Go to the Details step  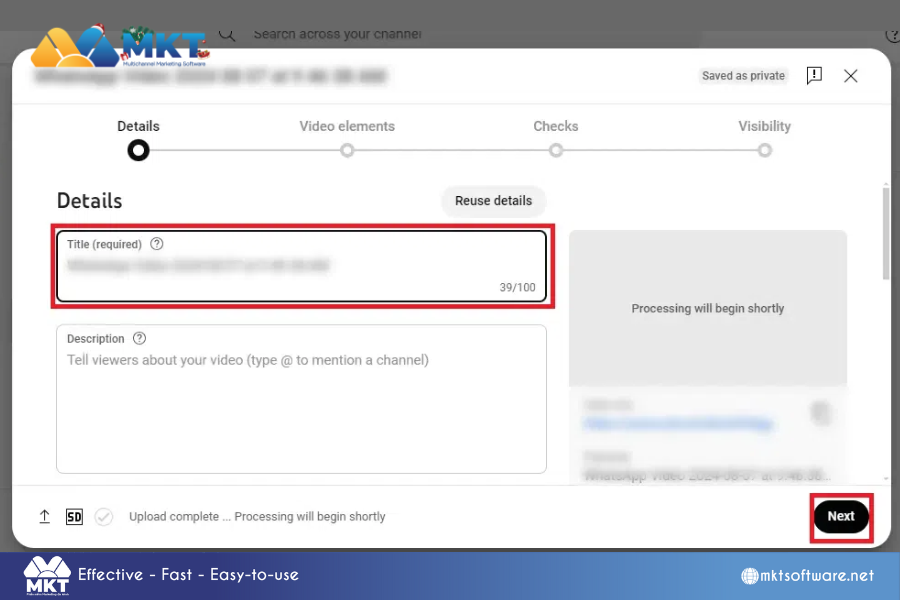pyautogui.click(x=138, y=140)
